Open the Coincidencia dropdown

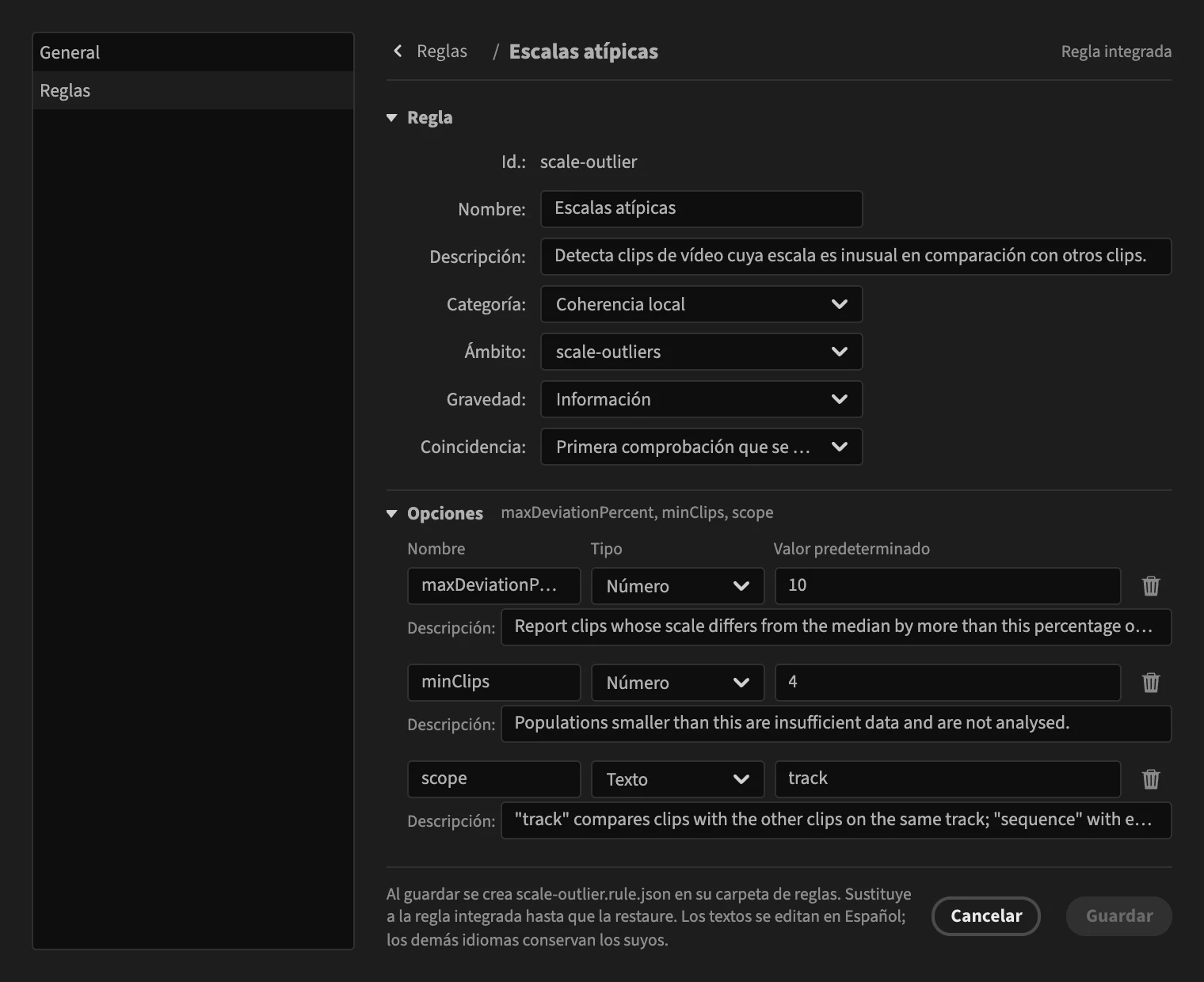(x=701, y=447)
